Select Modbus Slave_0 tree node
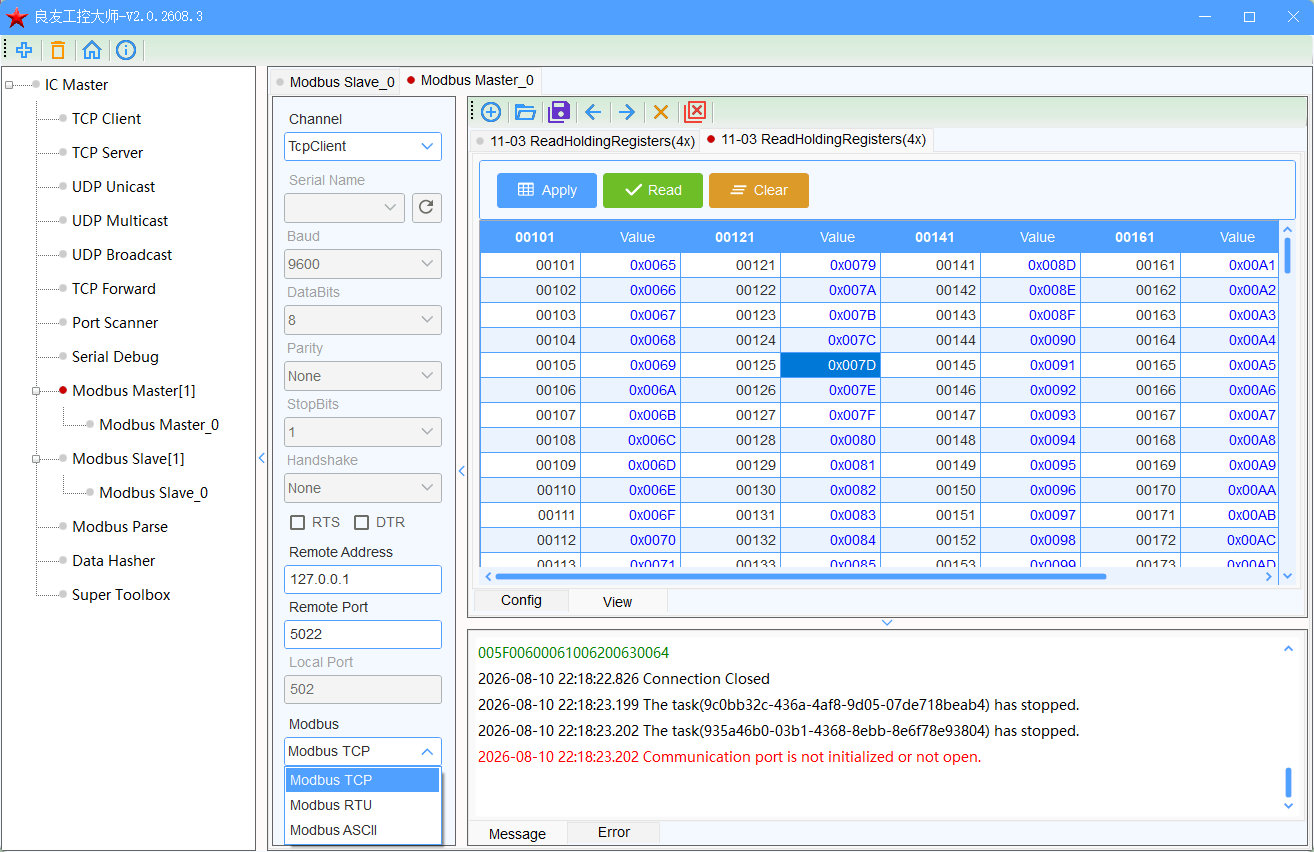Screen dimensions: 1314x852 [153, 493]
